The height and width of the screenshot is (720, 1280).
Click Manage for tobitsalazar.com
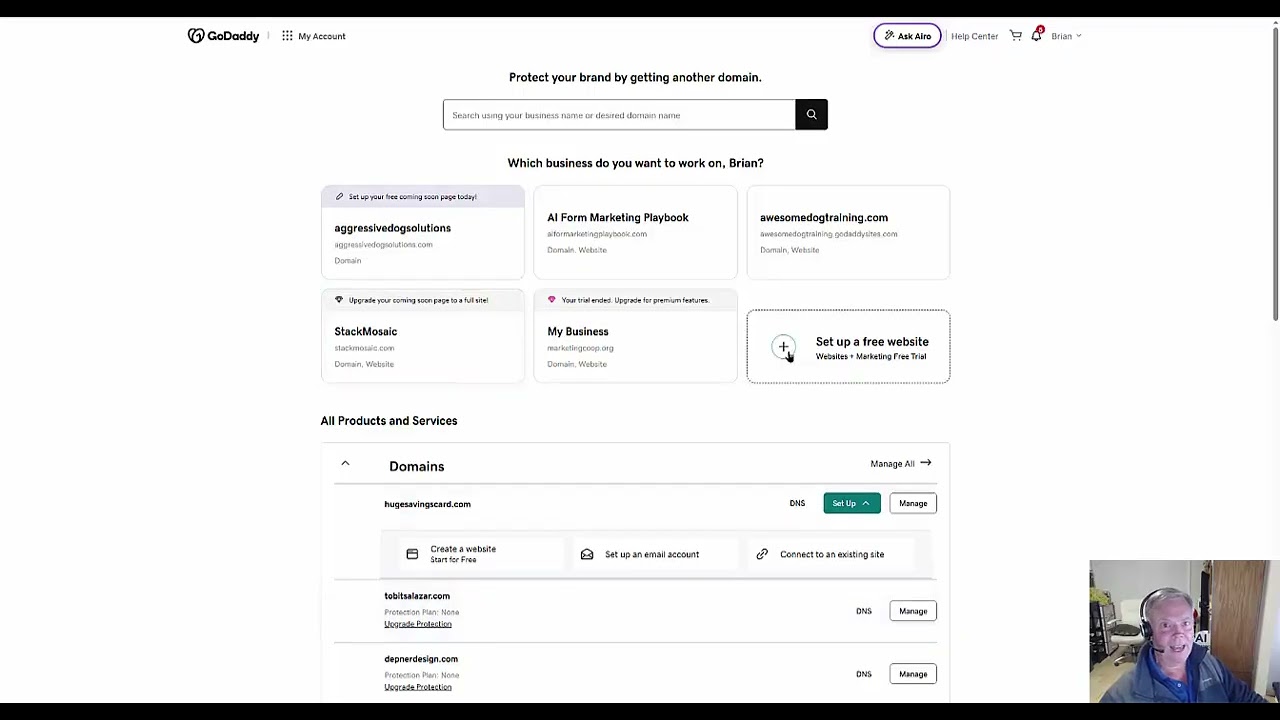point(913,611)
